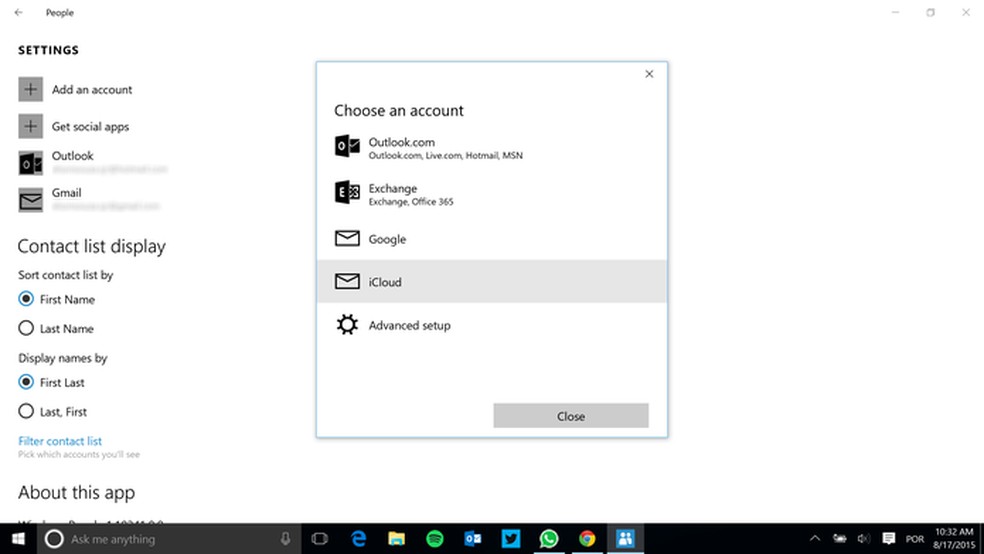Choose the iCloud account option

point(492,281)
